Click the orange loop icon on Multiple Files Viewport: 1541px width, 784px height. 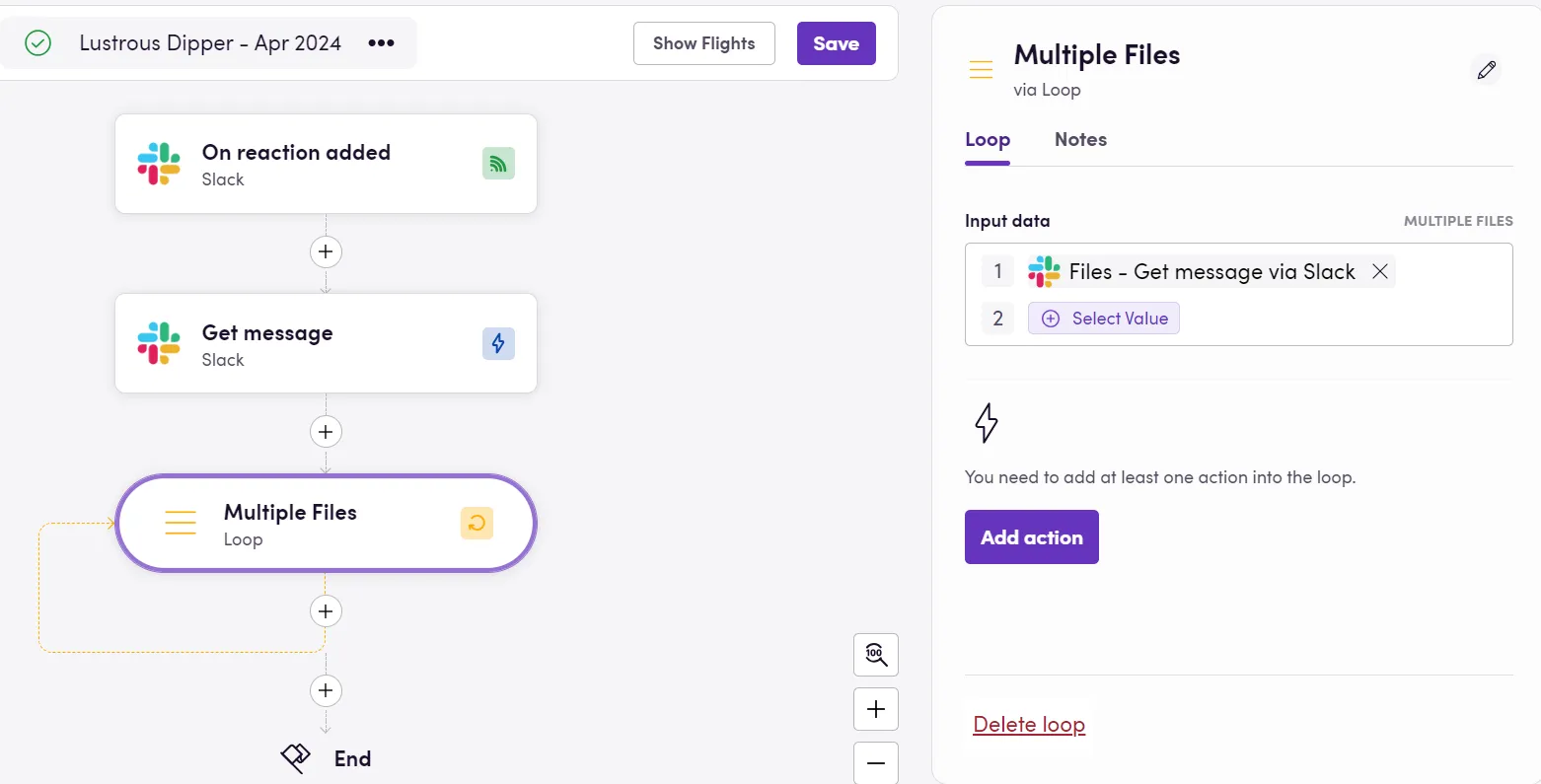coord(477,524)
